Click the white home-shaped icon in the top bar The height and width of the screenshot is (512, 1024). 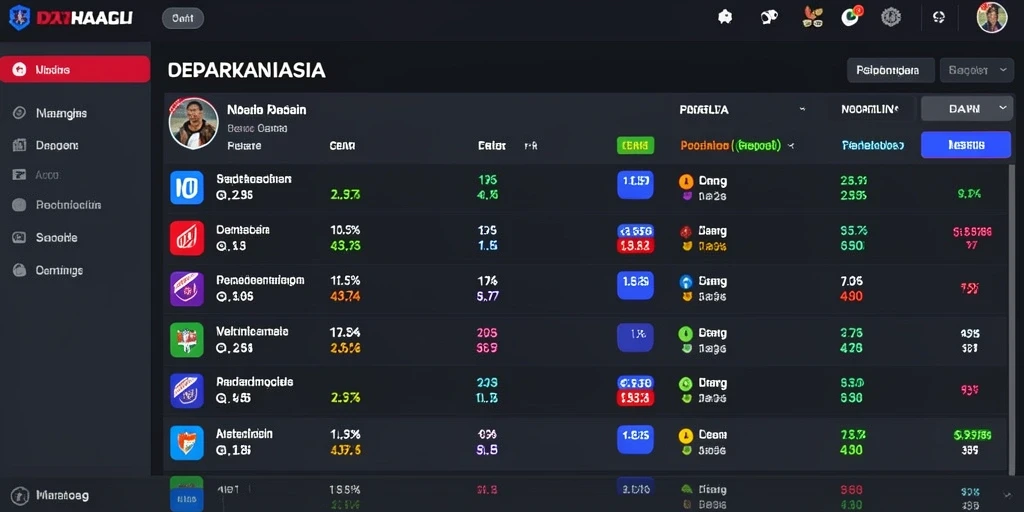click(724, 18)
